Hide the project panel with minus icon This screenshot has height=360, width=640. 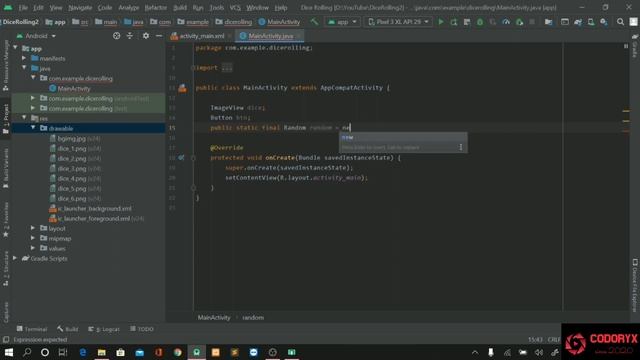(159, 36)
